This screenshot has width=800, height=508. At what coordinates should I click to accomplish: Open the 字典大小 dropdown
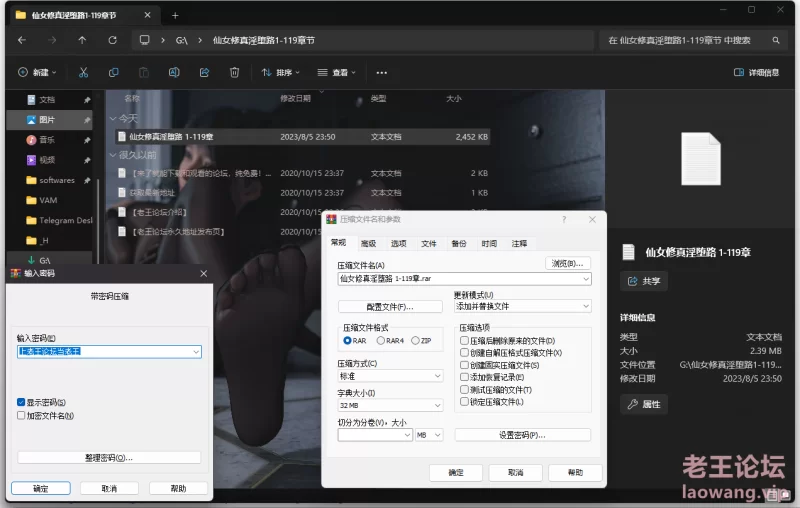coord(437,405)
